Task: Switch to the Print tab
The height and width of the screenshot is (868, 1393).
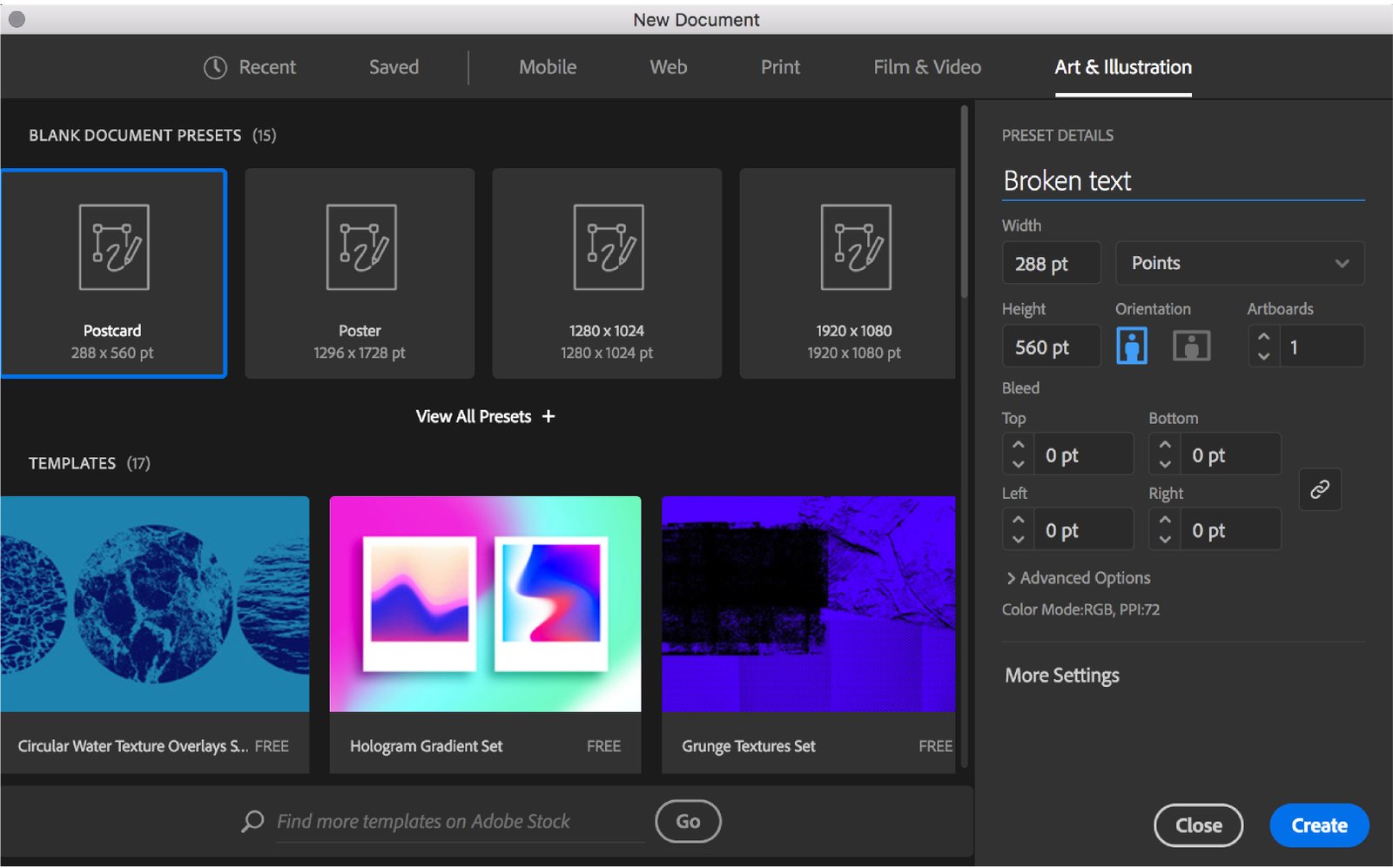Action: point(780,67)
